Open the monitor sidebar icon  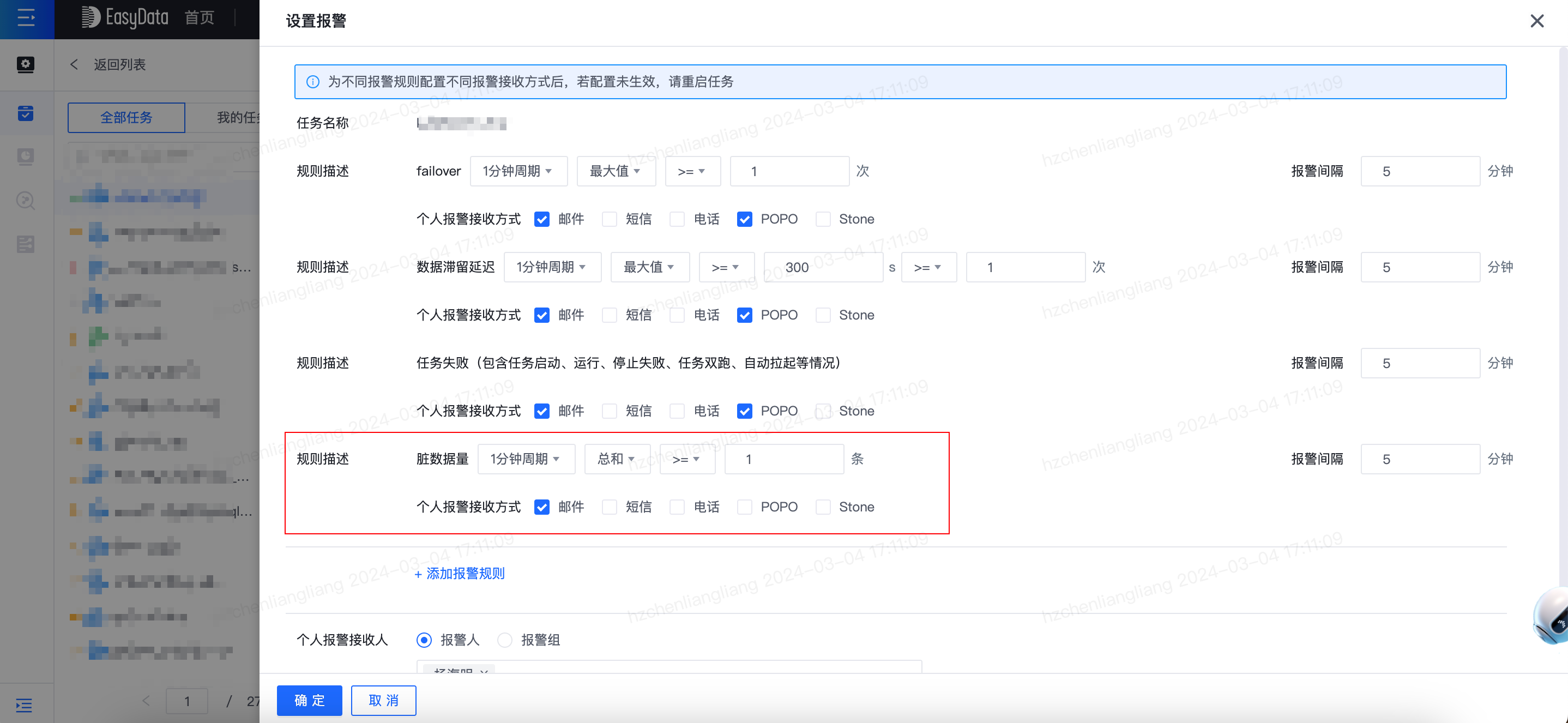26,157
